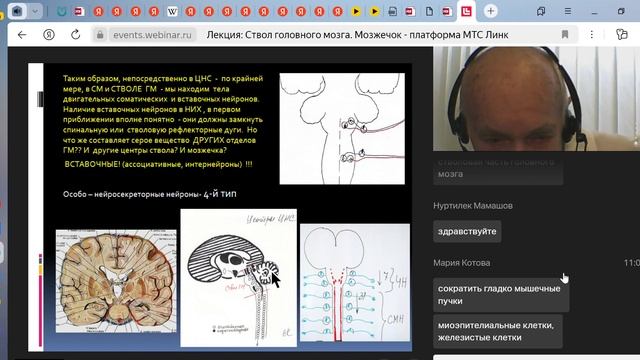Click slide text 'ВСТАВОЧНЫЕ! (ассоциативные, интернейроны)'
Image resolution: width=640 pixels, height=360 pixels.
pos(154,164)
